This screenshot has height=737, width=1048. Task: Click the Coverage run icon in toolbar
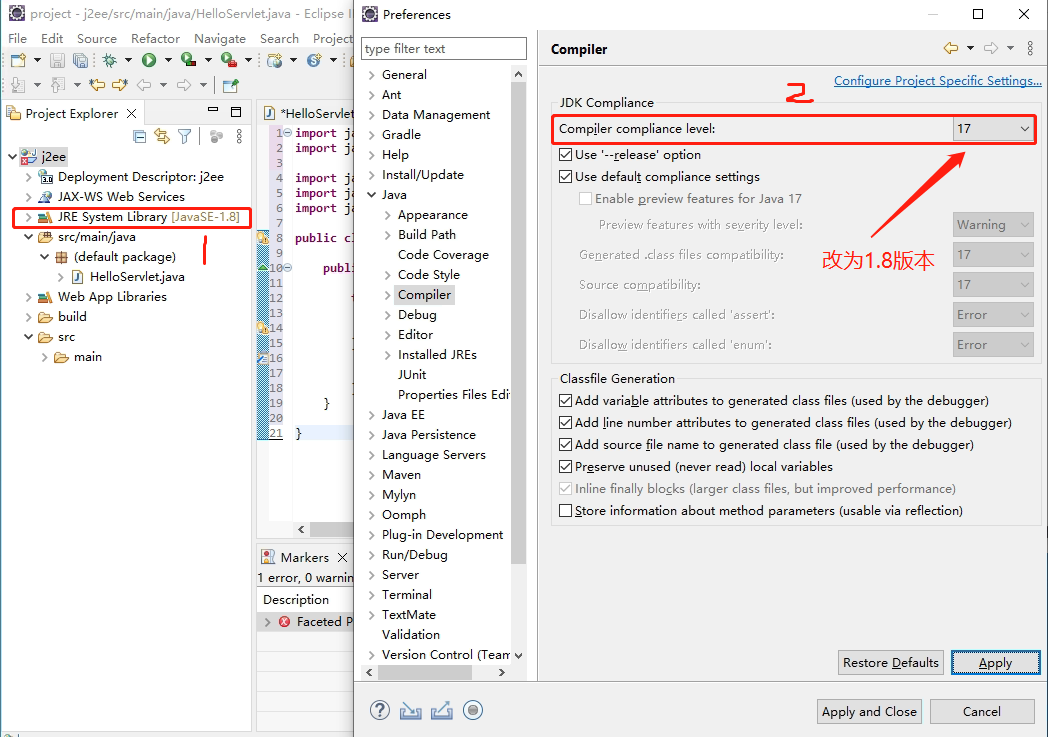[188, 60]
